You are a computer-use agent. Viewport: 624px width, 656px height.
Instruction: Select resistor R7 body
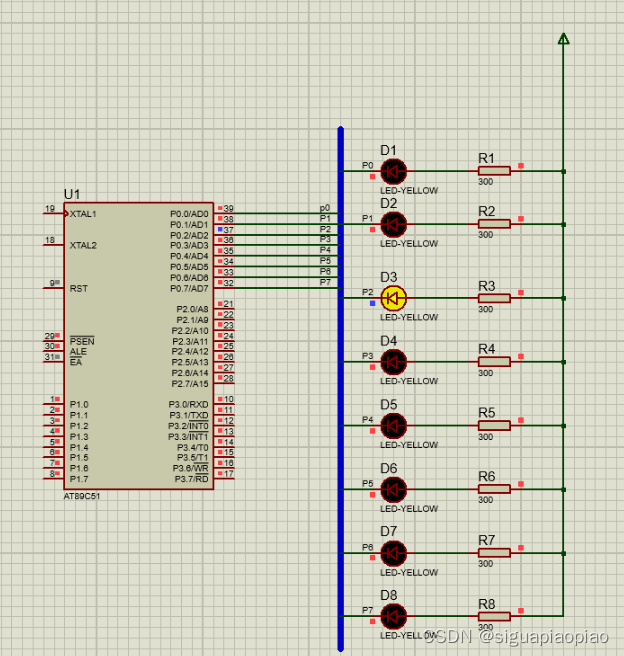[x=494, y=553]
